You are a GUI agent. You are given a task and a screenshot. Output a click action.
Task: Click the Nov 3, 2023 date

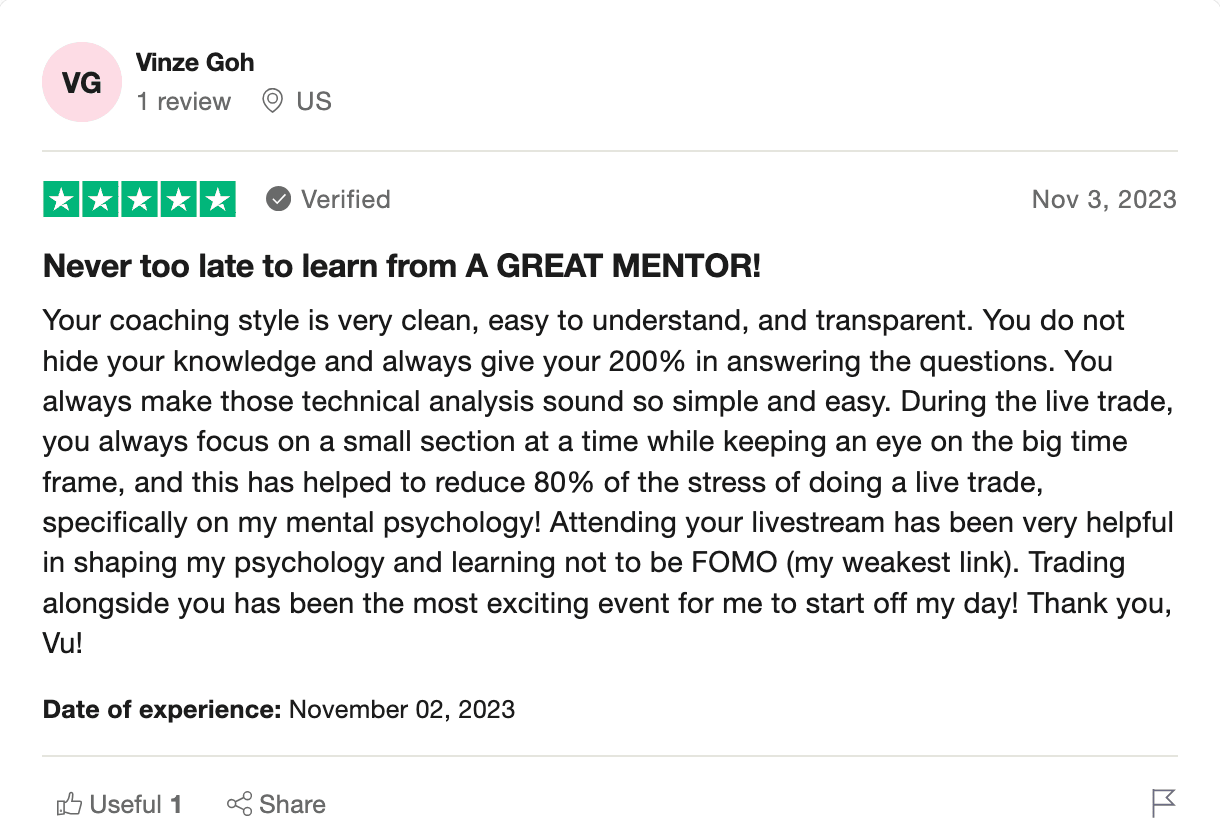(1104, 200)
